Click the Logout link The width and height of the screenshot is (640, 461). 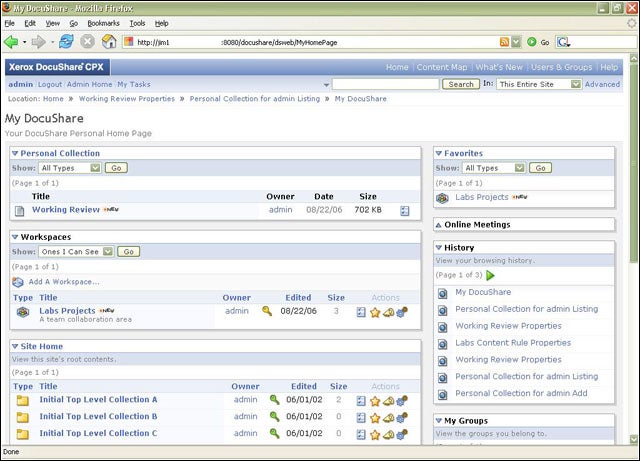[50, 84]
